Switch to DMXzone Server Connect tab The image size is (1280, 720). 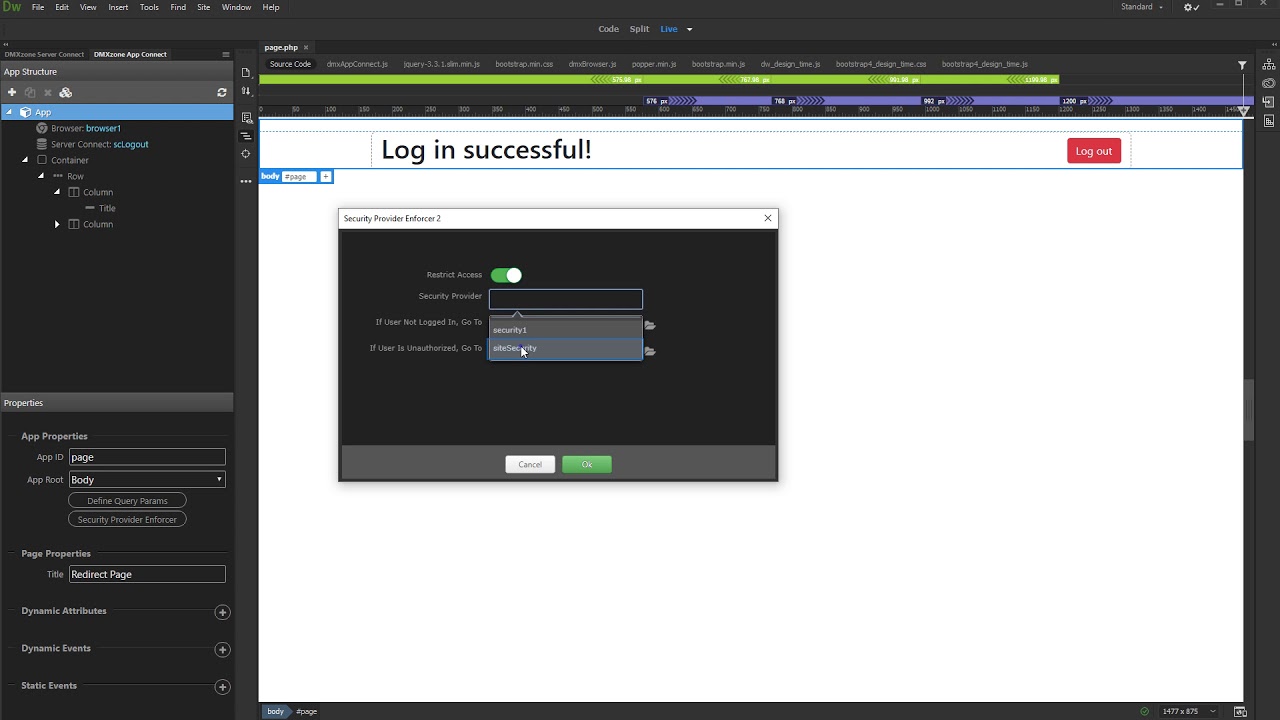click(x=44, y=54)
